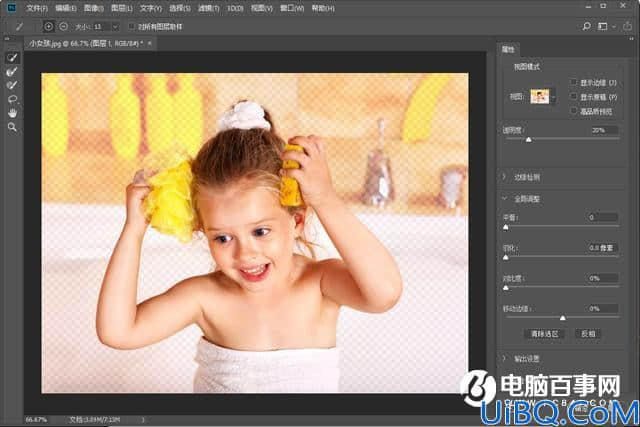This screenshot has height=427, width=640.
Task: Open the workspace dropdown arrow
Action: click(x=614, y=27)
